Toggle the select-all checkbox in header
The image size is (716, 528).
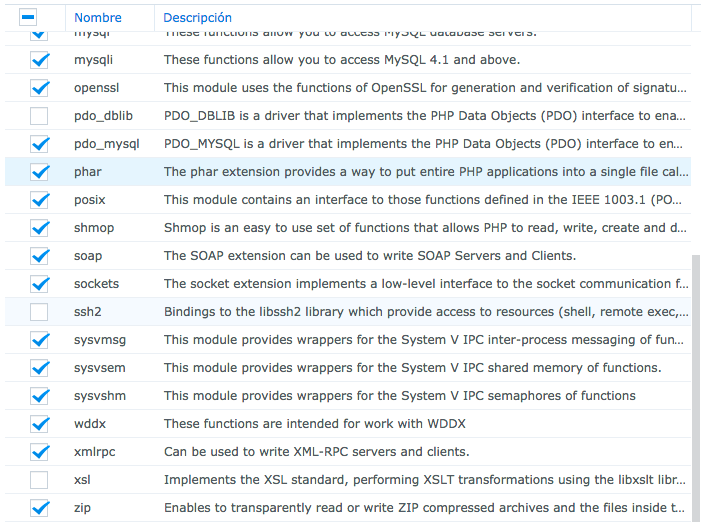point(28,17)
